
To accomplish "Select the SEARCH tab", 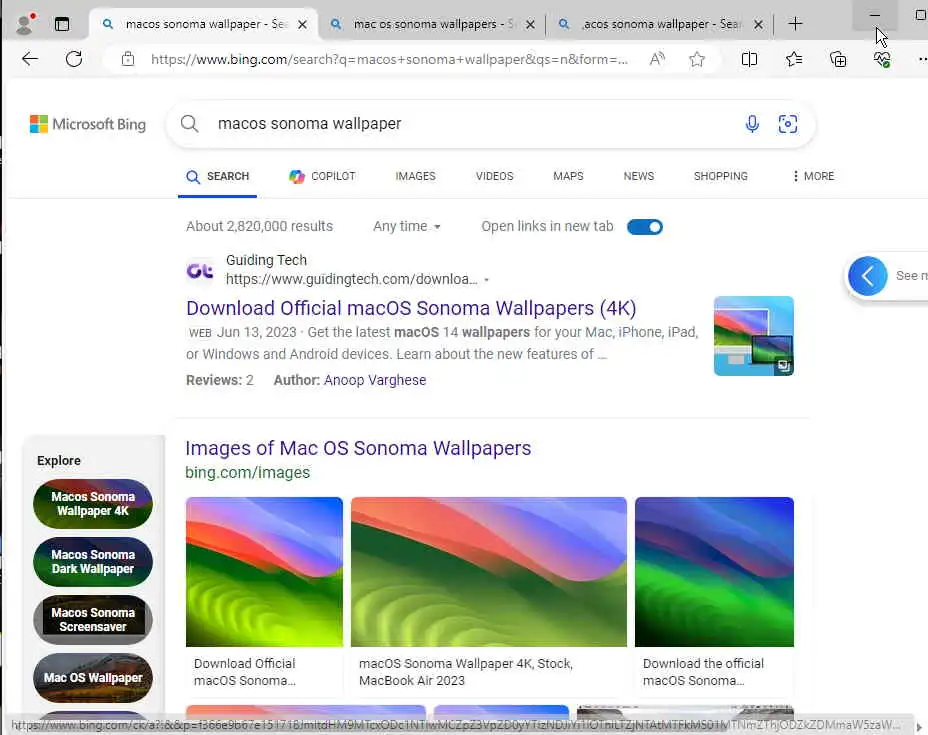I will coord(217,176).
